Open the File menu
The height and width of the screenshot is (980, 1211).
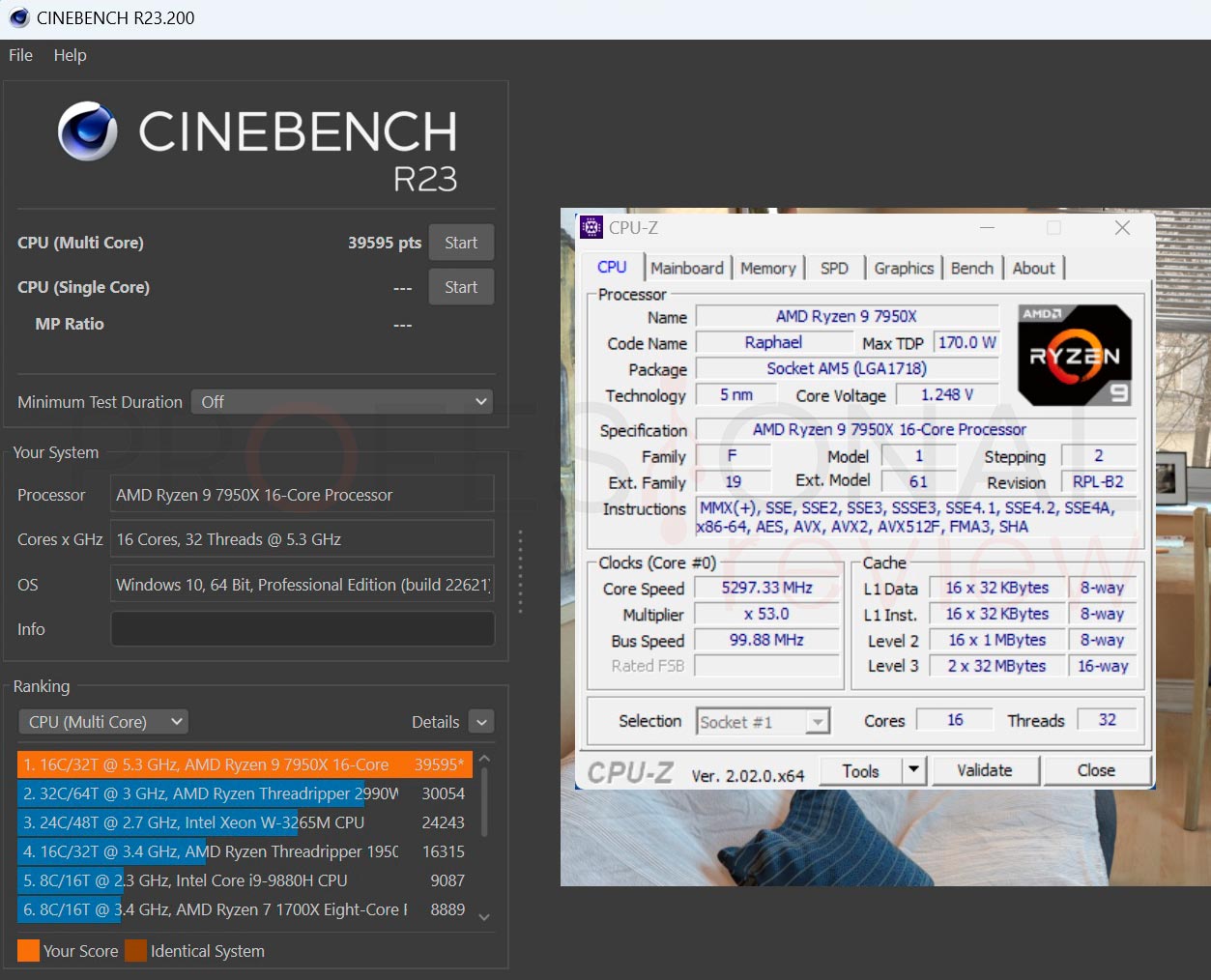(x=20, y=55)
